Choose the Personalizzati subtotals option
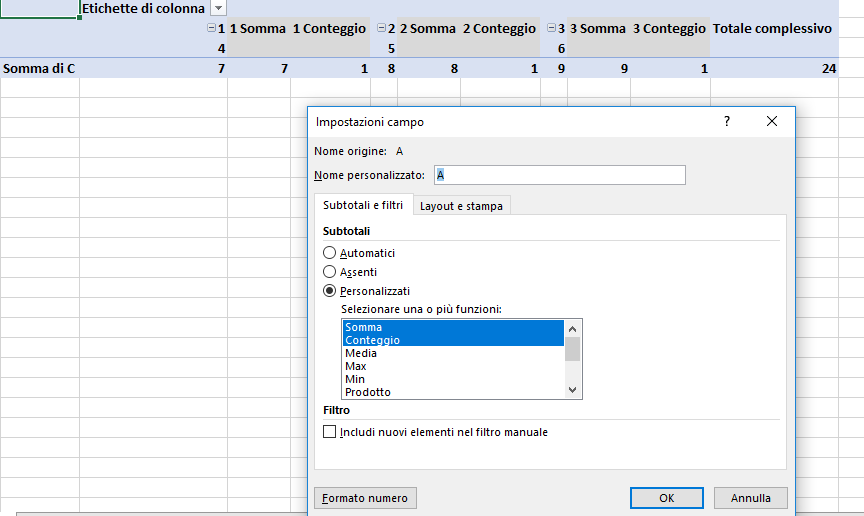Screen dimensions: 864x516 point(330,291)
